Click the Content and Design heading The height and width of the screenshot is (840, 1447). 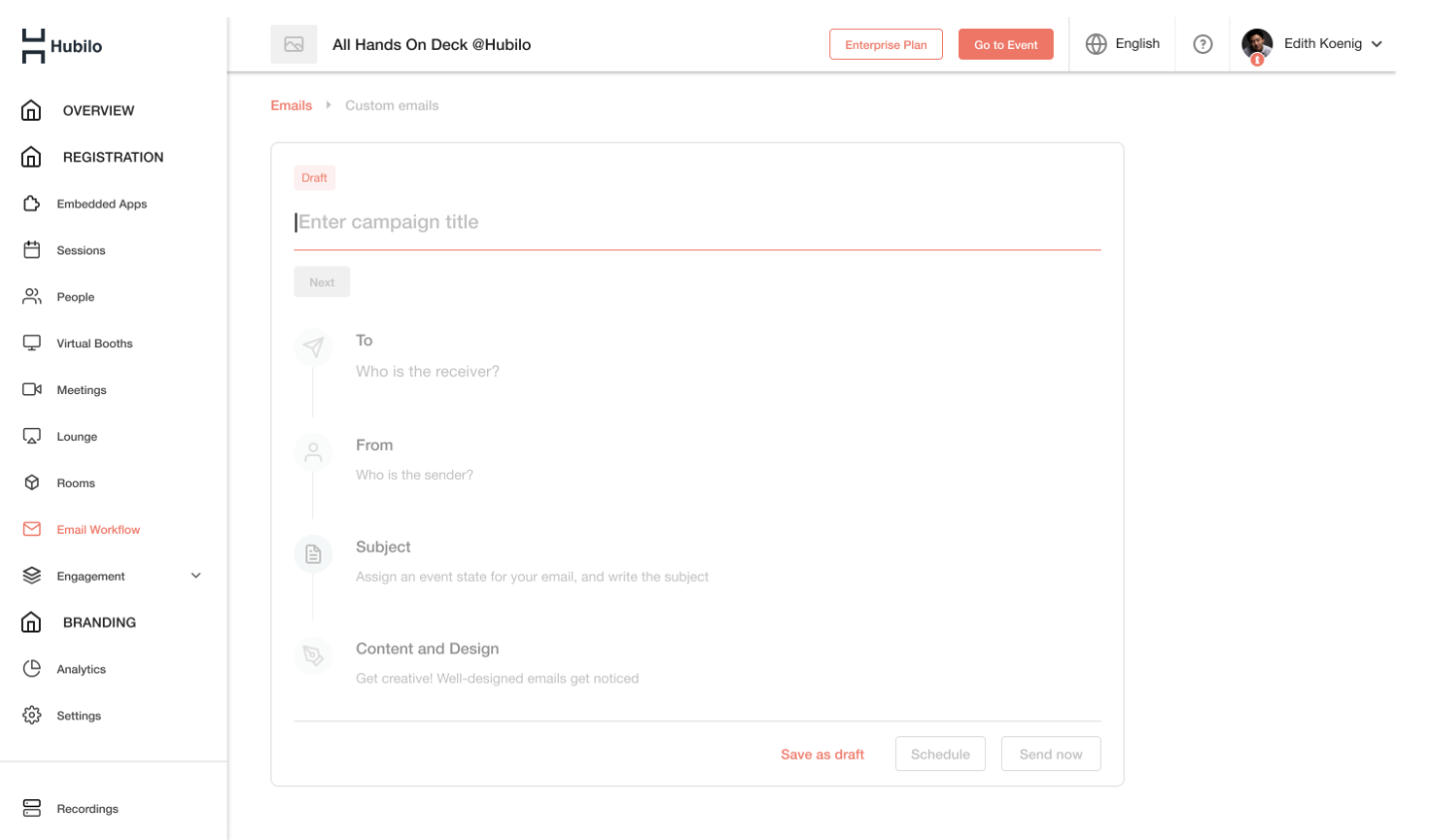tap(427, 648)
